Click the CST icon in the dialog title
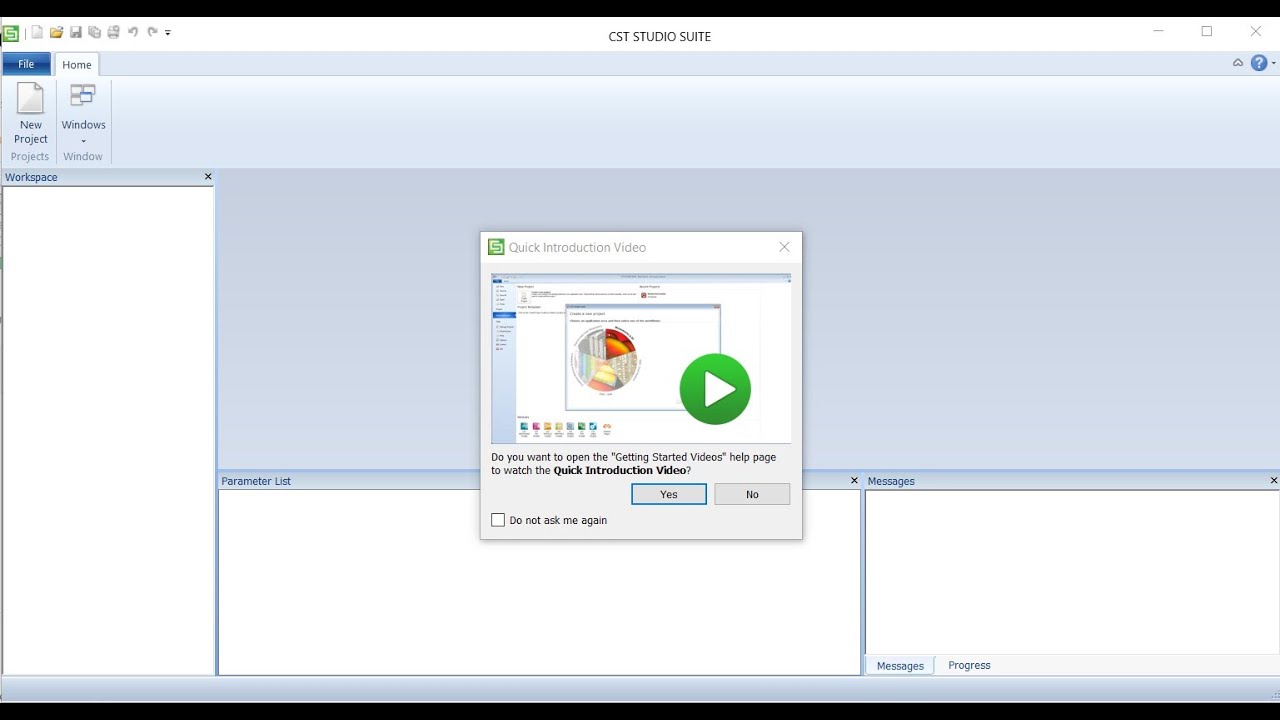The image size is (1280, 720). tap(496, 247)
